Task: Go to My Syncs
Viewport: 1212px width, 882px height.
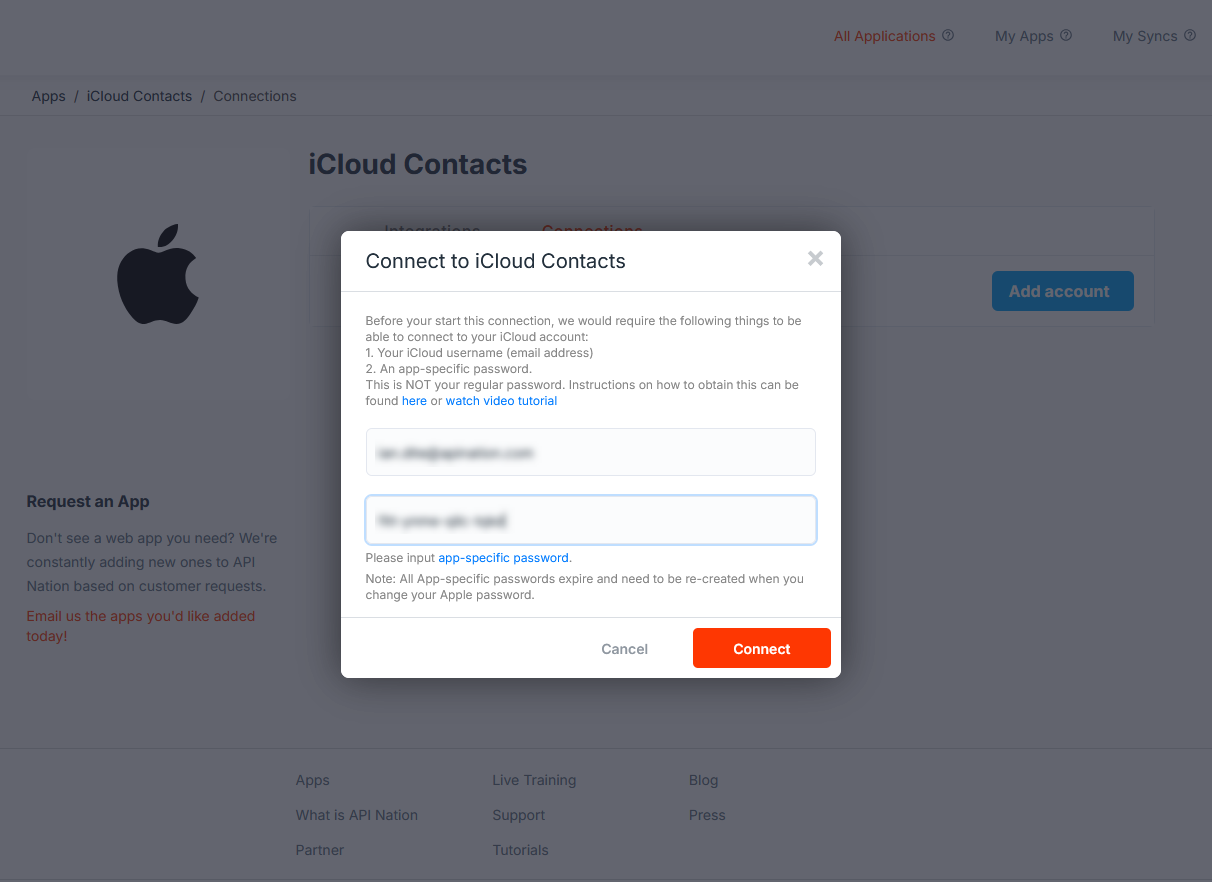Action: [1145, 36]
